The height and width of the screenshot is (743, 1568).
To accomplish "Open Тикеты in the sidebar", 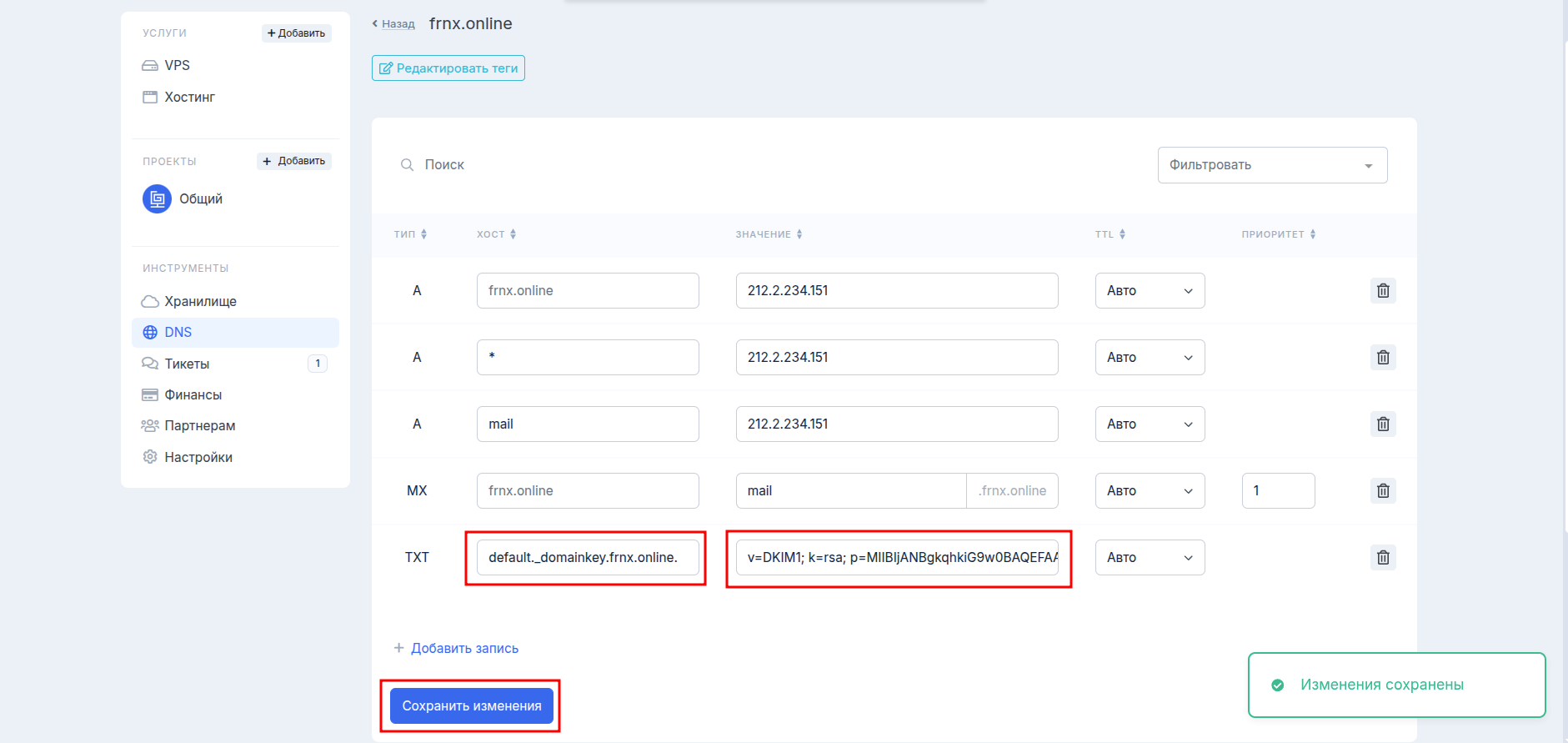I will [x=187, y=364].
